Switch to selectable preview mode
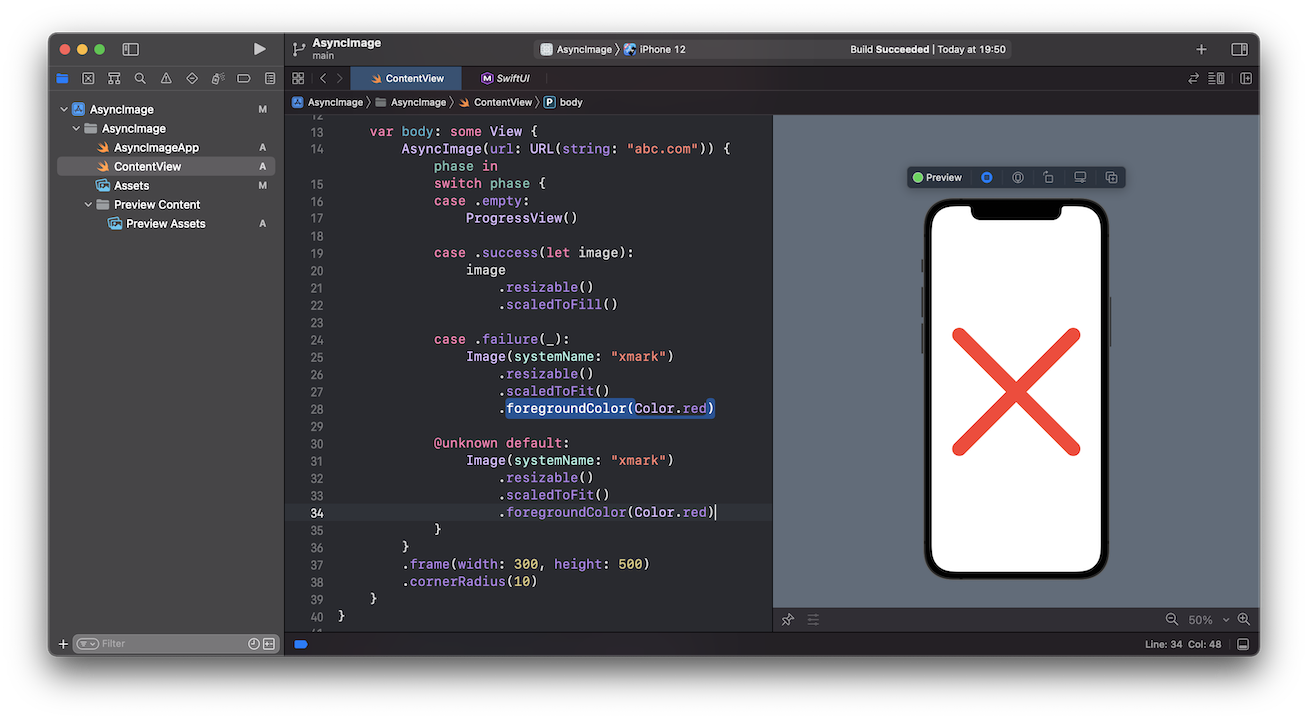The height and width of the screenshot is (720, 1308). tap(1018, 177)
